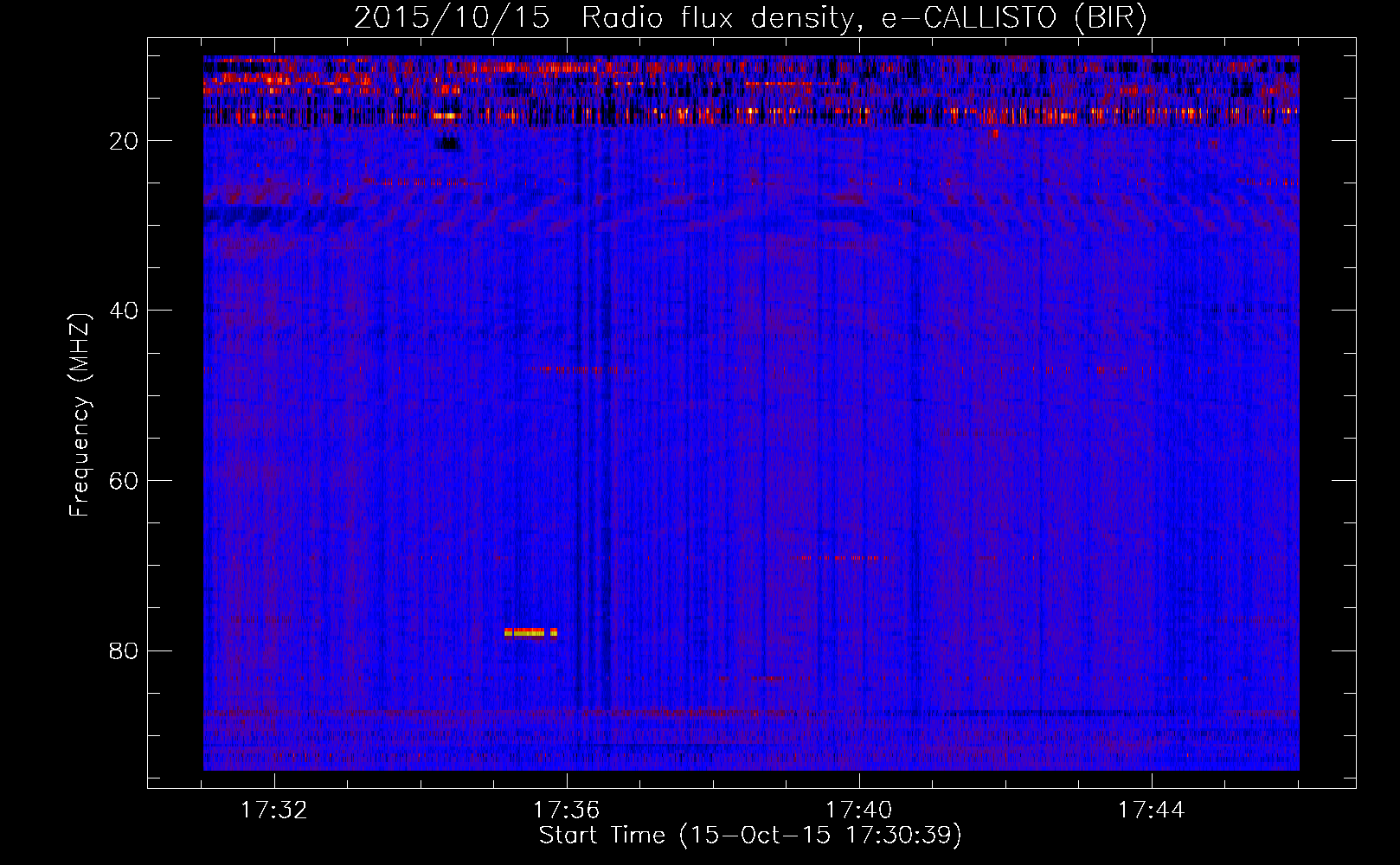Click the black dropout patch near 20 MHz

(447, 144)
